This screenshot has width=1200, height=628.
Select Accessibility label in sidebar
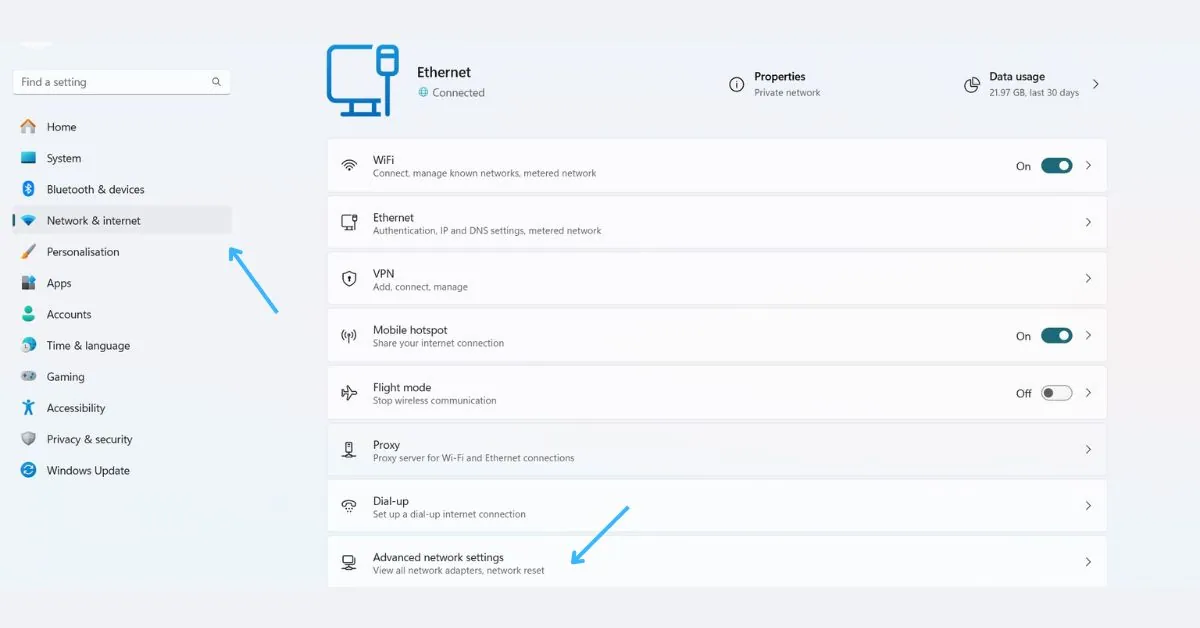coord(76,408)
